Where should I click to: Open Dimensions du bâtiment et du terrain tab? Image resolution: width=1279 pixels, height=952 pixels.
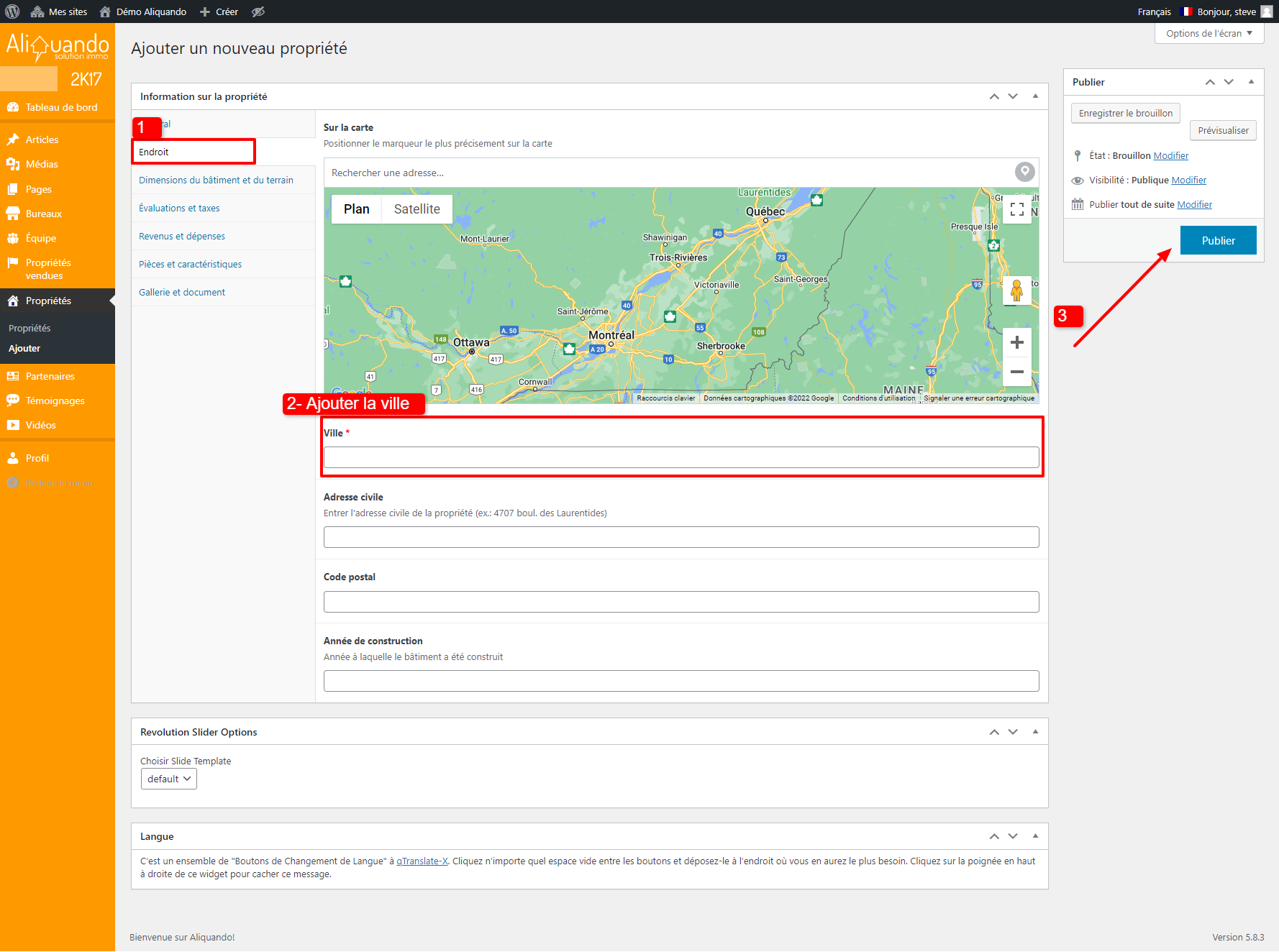click(x=223, y=180)
